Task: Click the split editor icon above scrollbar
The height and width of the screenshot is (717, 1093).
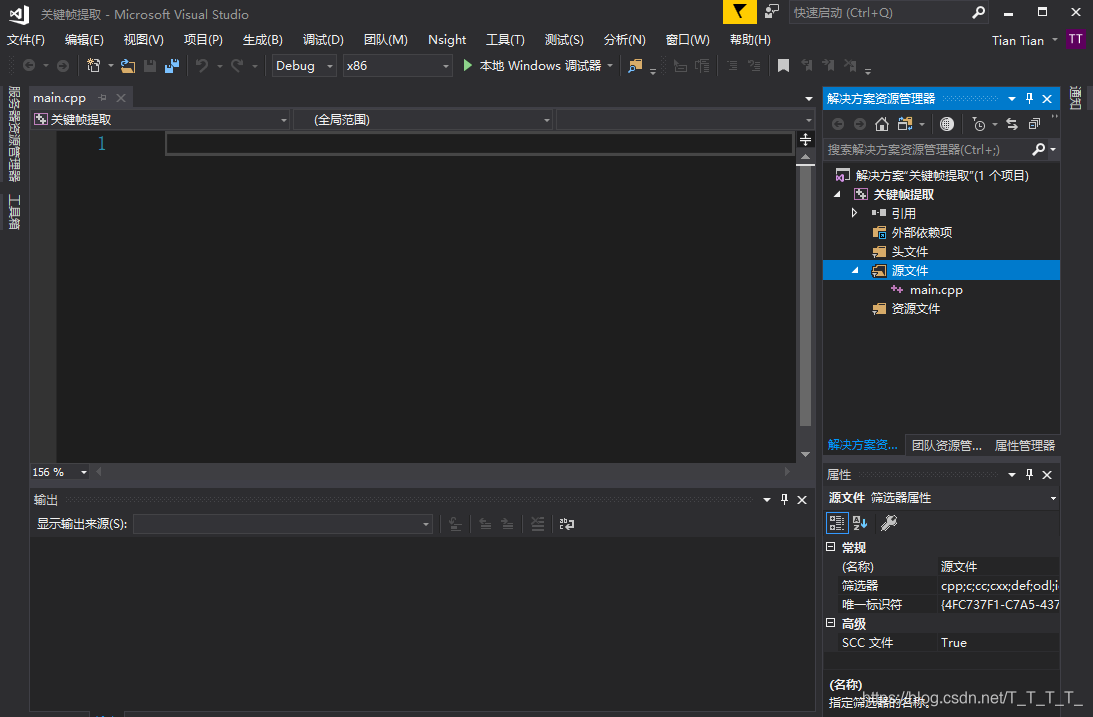Action: tap(805, 139)
